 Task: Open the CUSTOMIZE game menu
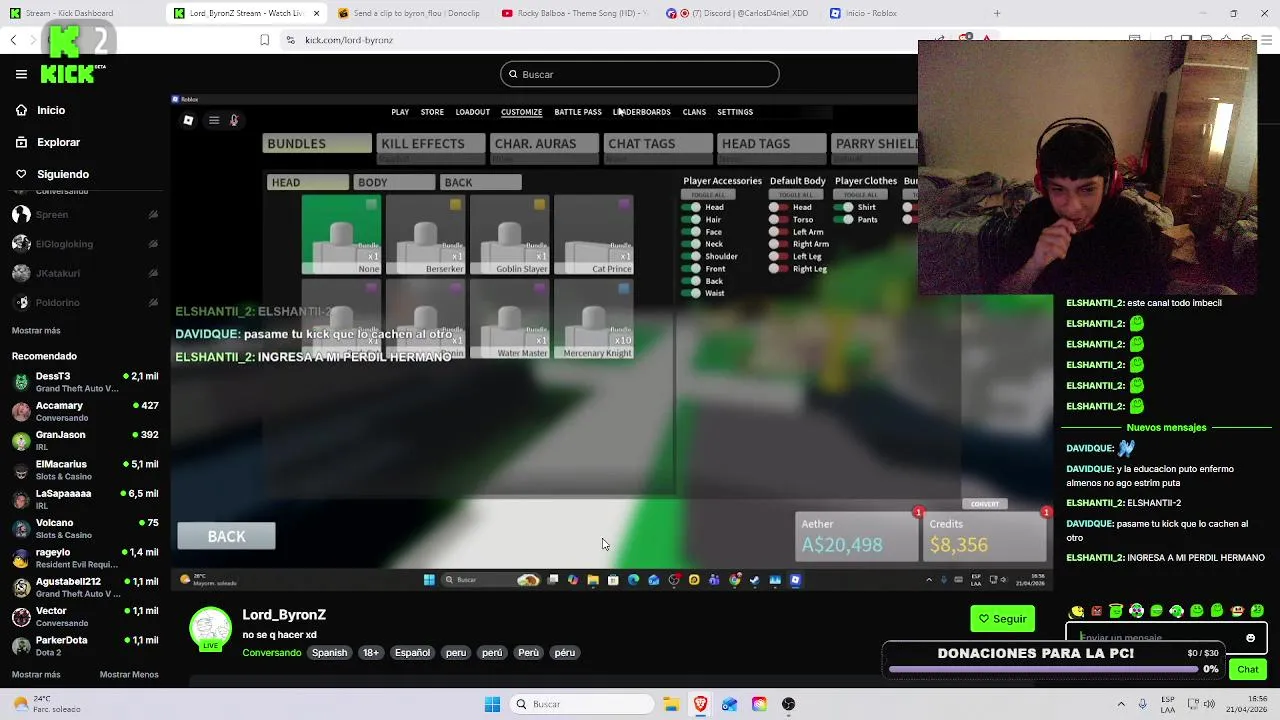[x=522, y=112]
